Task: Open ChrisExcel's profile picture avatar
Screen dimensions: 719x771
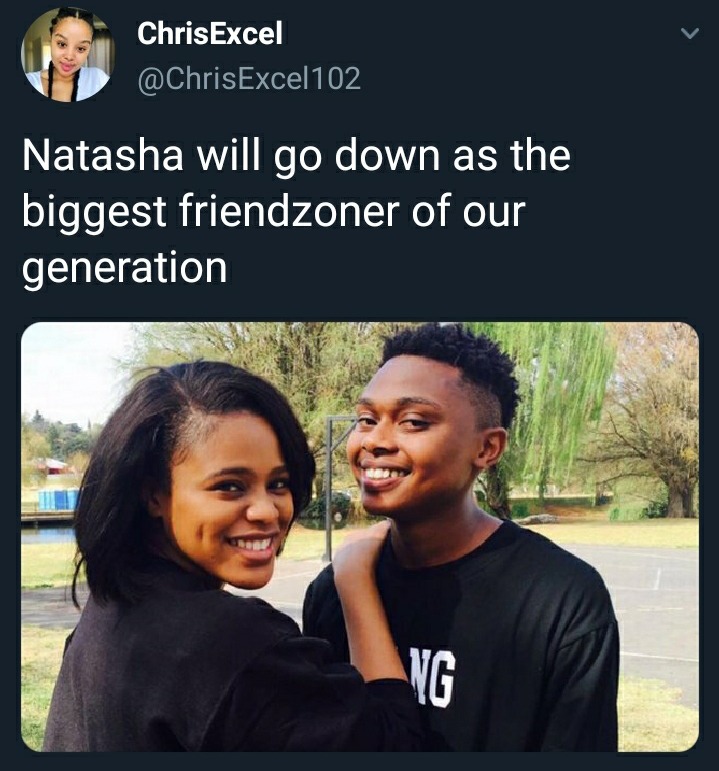Action: pyautogui.click(x=67, y=55)
